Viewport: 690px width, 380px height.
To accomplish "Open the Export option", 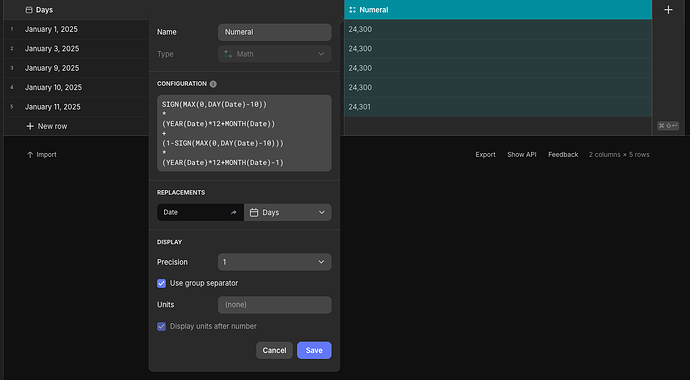I will (x=485, y=155).
